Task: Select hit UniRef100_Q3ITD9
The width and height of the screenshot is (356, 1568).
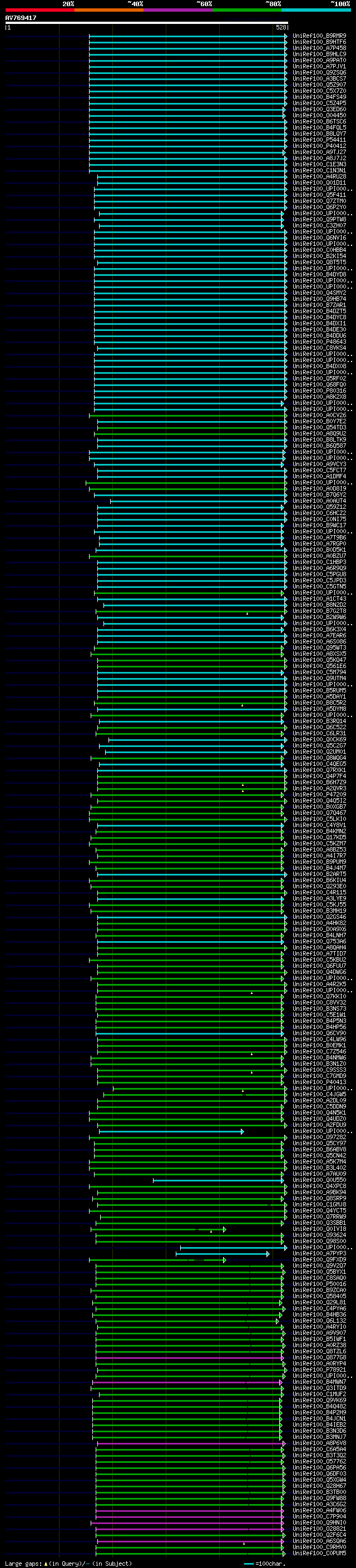Action: [319, 1388]
